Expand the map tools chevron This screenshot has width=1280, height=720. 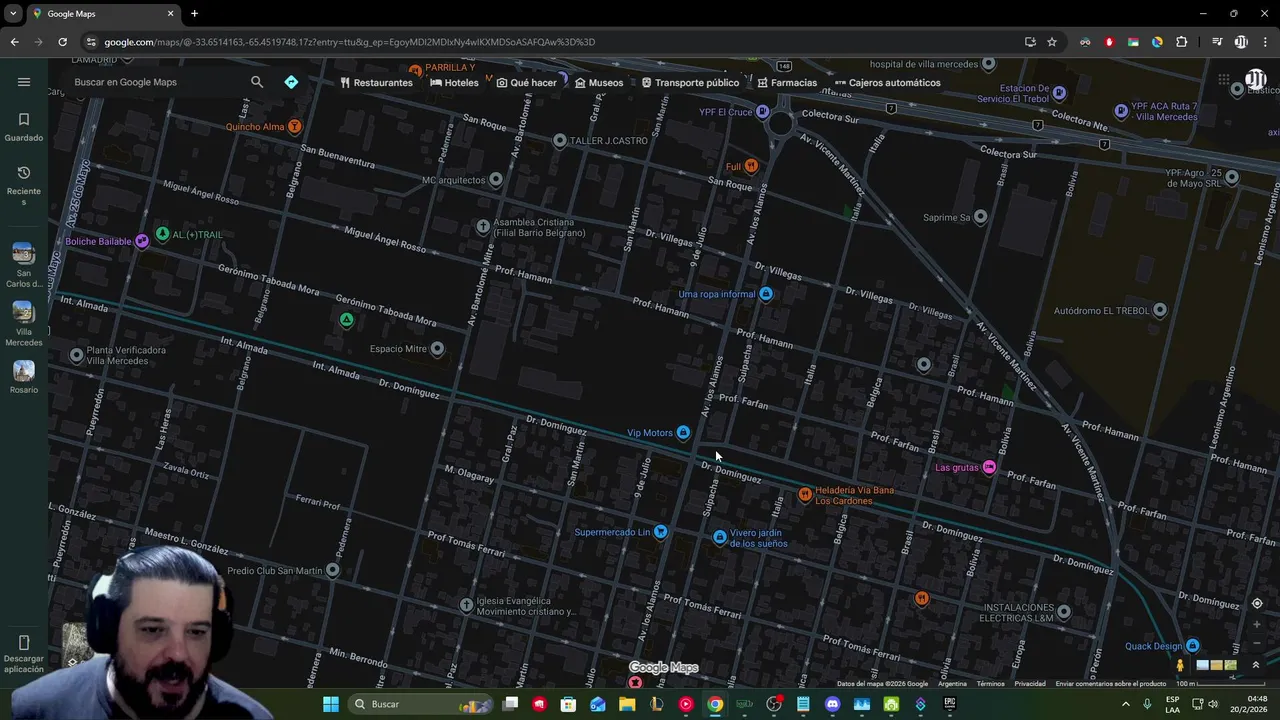[x=1256, y=665]
